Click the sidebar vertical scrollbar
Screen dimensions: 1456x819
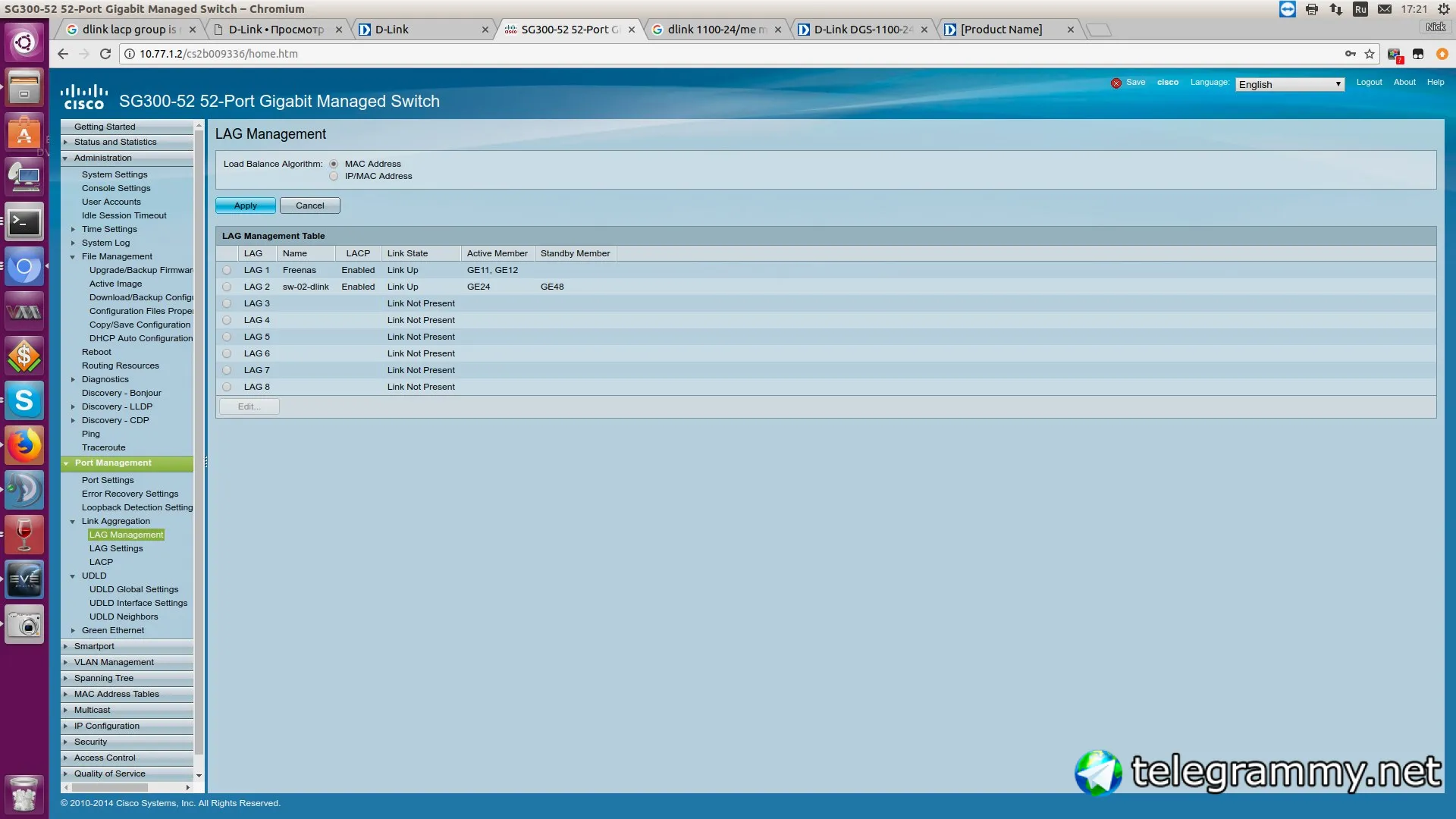199,440
